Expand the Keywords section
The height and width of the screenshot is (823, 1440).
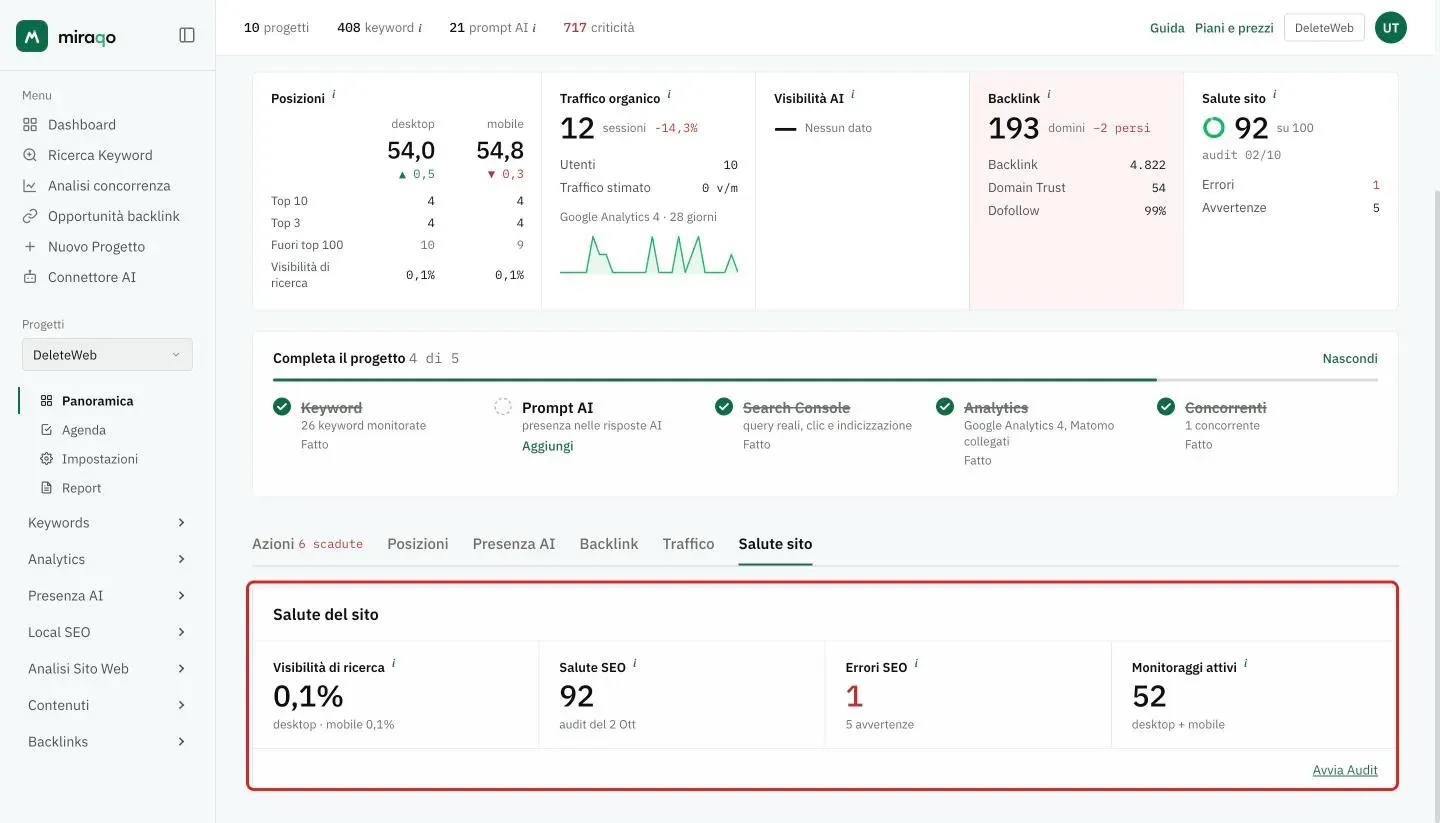pos(107,523)
